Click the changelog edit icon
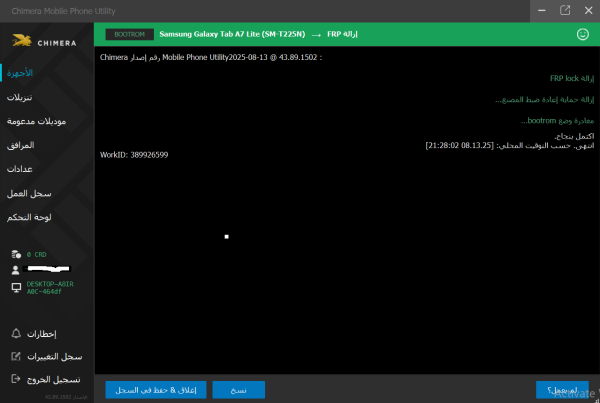This screenshot has height=403, width=600. [x=16, y=356]
